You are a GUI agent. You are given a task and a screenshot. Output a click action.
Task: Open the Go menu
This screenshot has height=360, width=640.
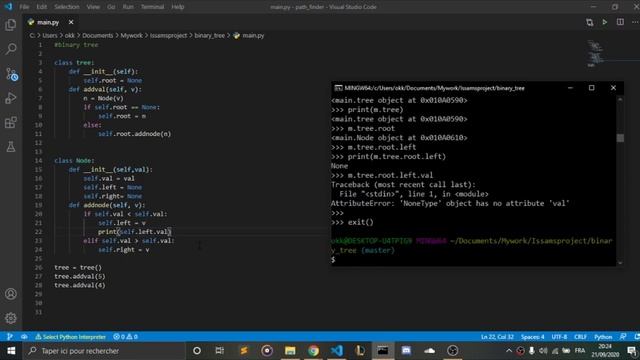(111, 7)
